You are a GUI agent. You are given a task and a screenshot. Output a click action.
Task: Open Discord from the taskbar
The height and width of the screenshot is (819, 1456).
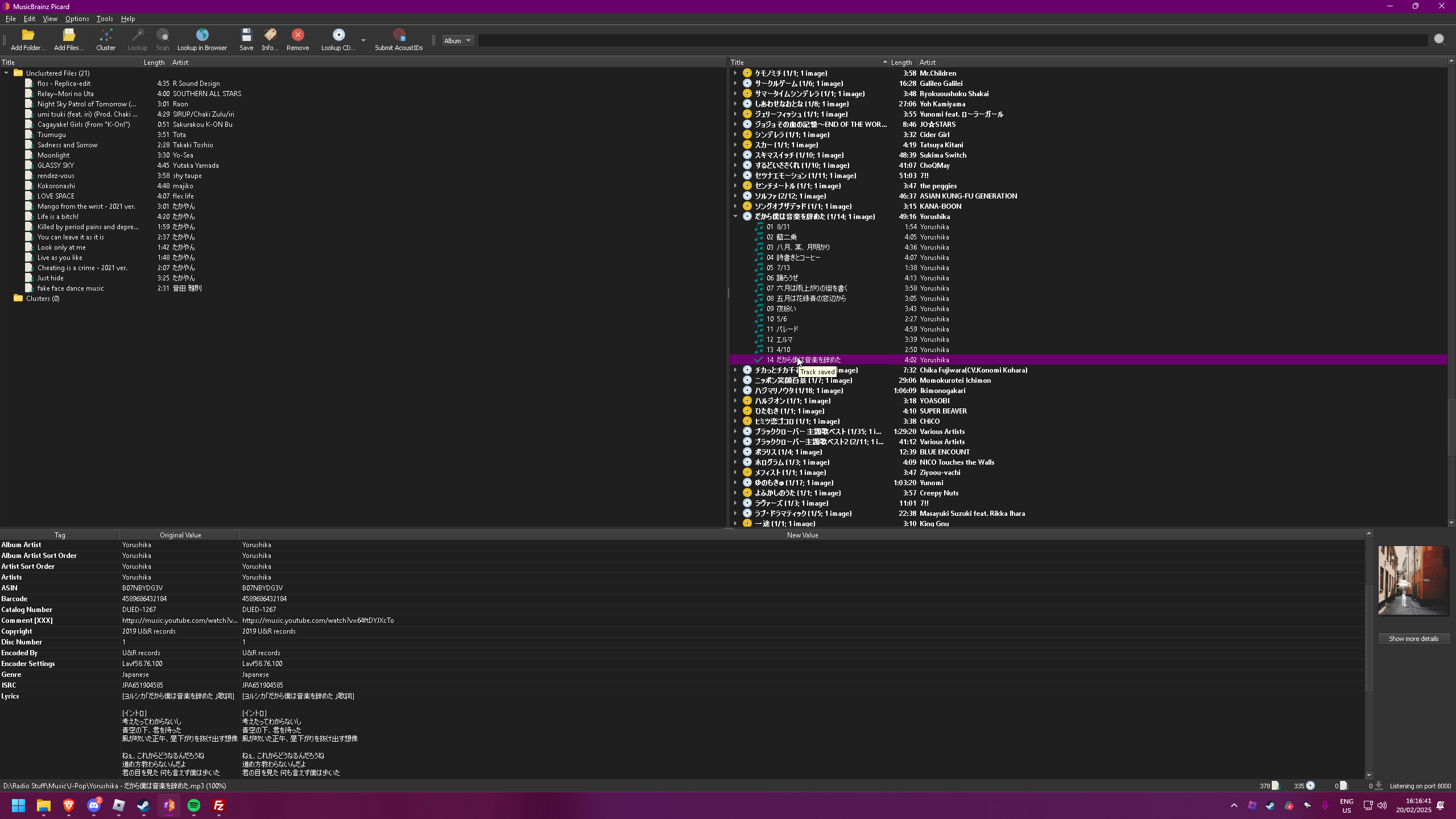point(94,805)
